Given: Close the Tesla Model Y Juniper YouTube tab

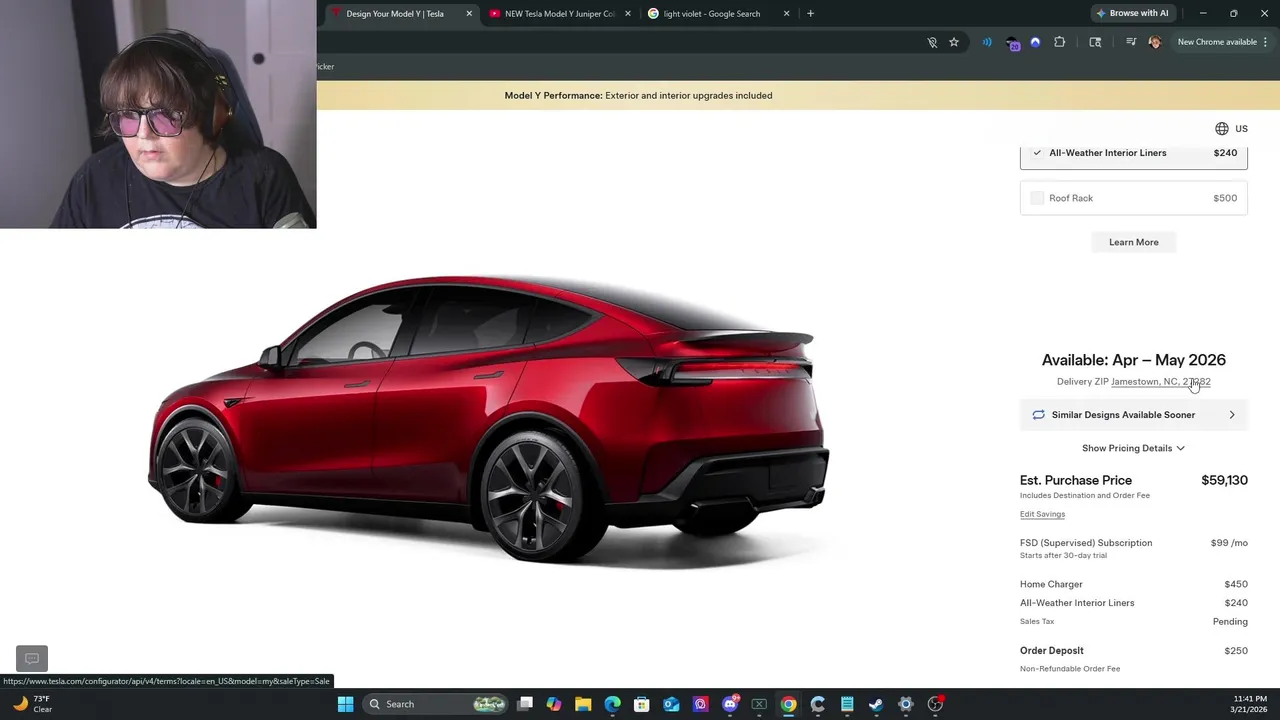Looking at the screenshot, I should click(628, 14).
